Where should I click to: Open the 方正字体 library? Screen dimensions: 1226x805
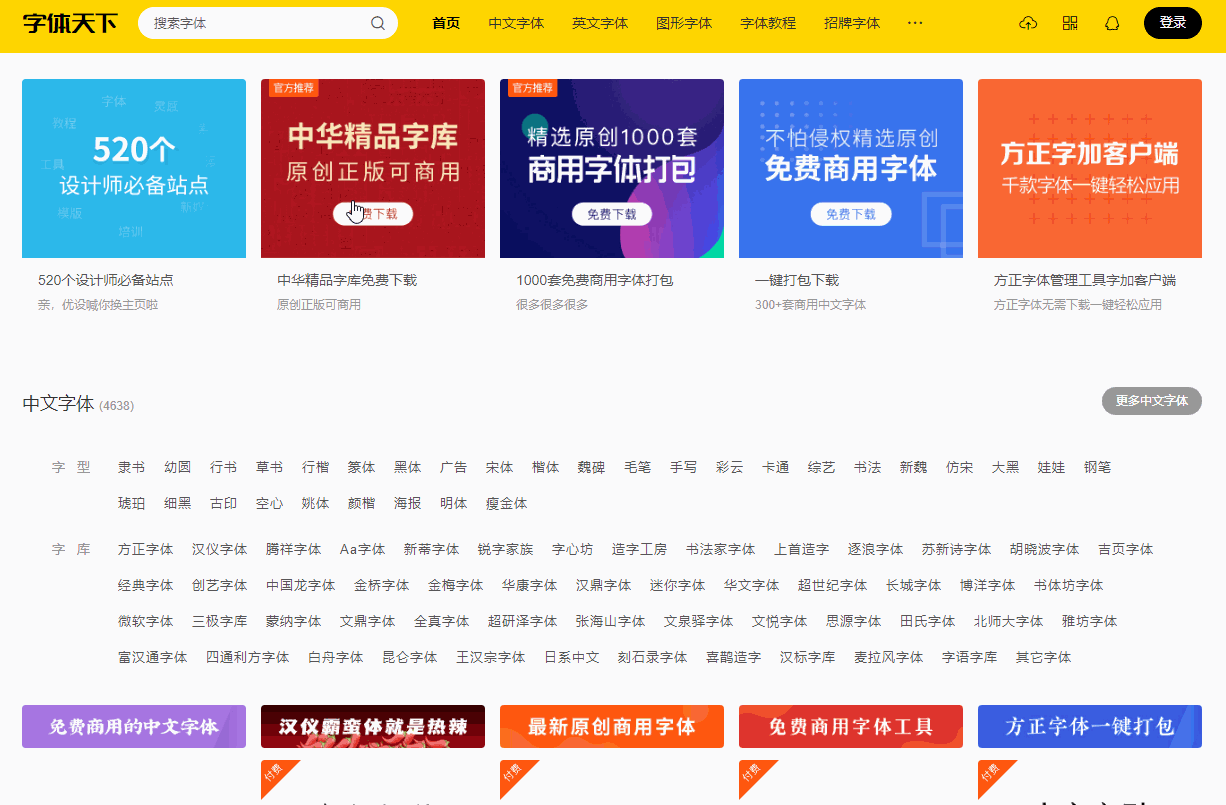coord(145,549)
